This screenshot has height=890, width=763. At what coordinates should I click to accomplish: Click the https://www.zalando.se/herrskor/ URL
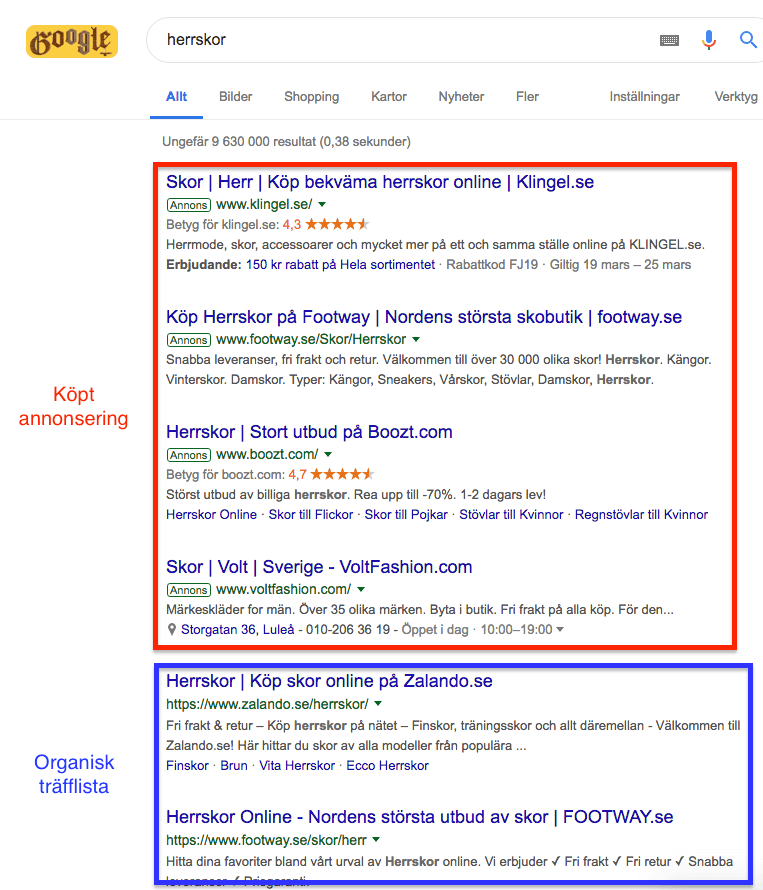click(267, 704)
